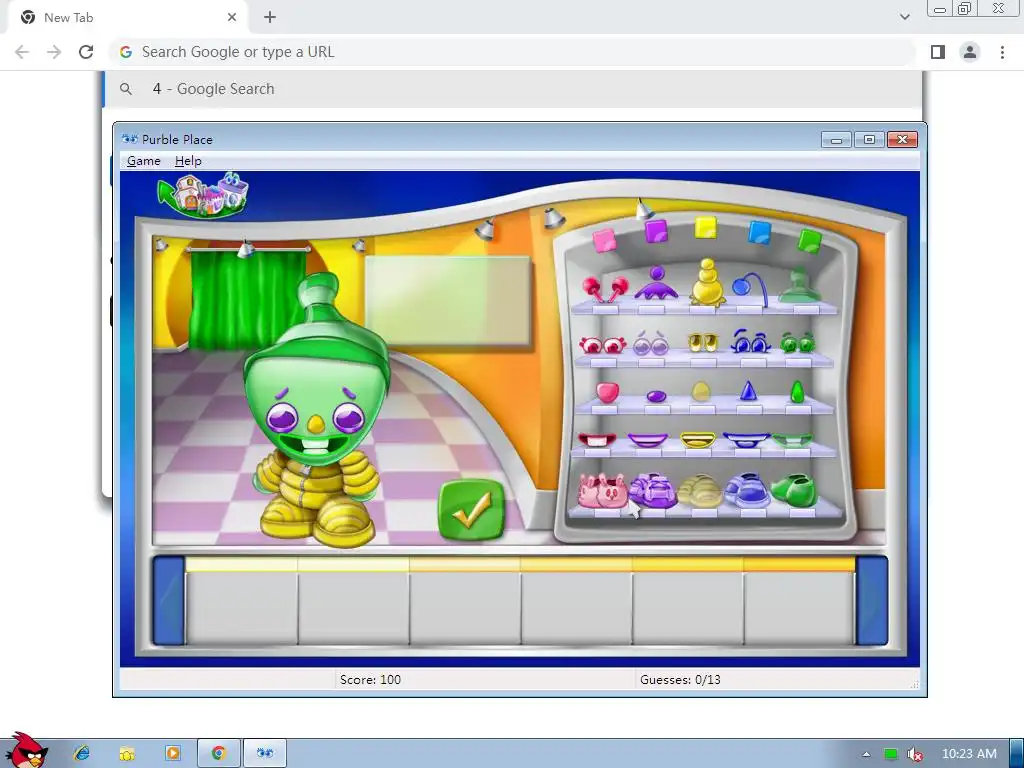Open the Help menu
This screenshot has width=1024, height=768.
pos(188,161)
